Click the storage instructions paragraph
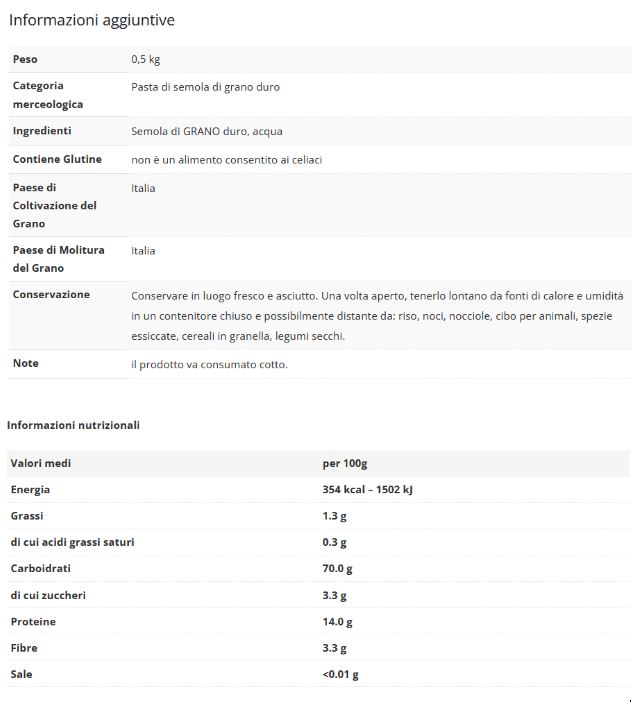632x702 pixels. [377, 316]
